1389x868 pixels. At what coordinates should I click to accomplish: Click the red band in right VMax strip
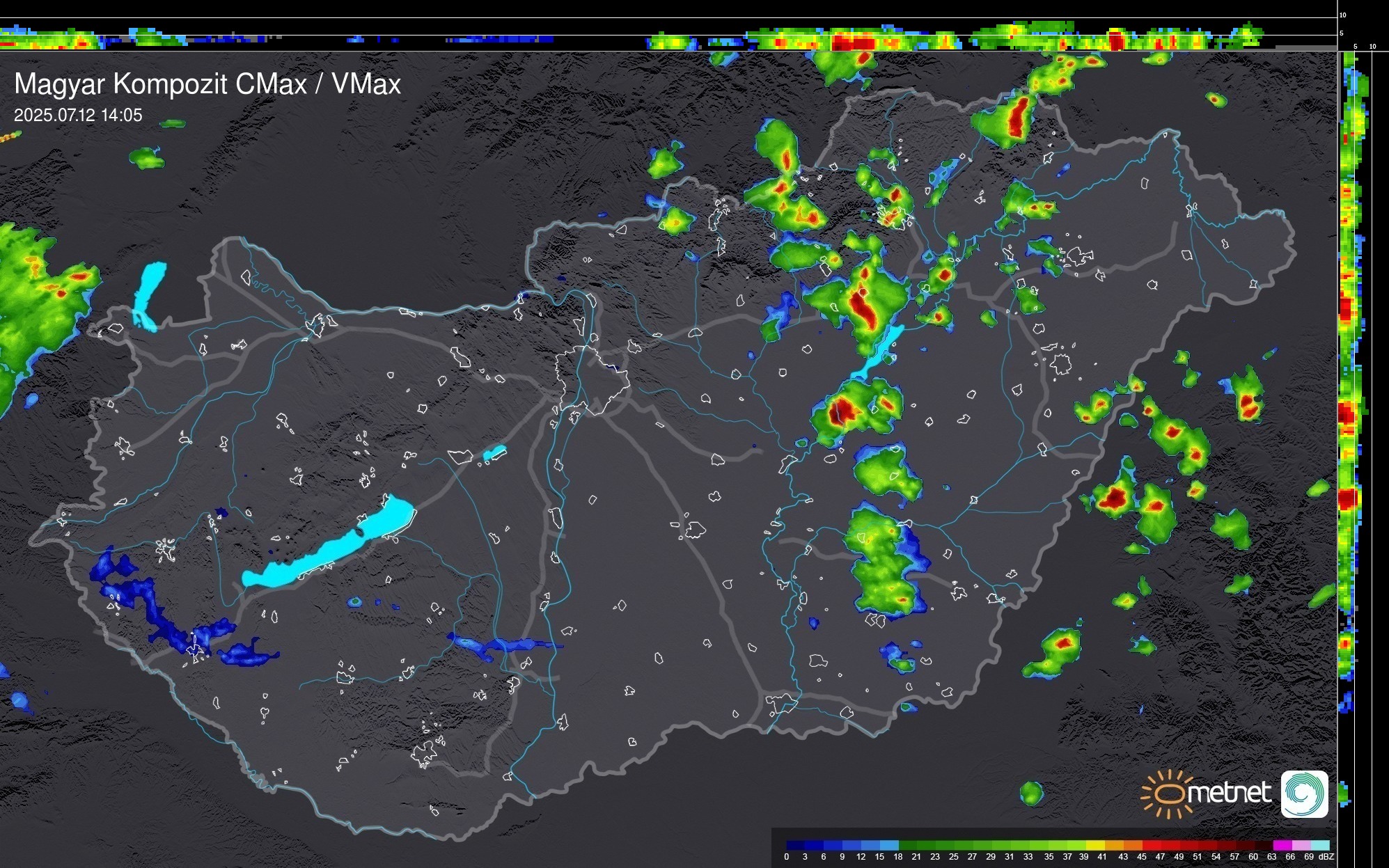pyautogui.click(x=1347, y=498)
